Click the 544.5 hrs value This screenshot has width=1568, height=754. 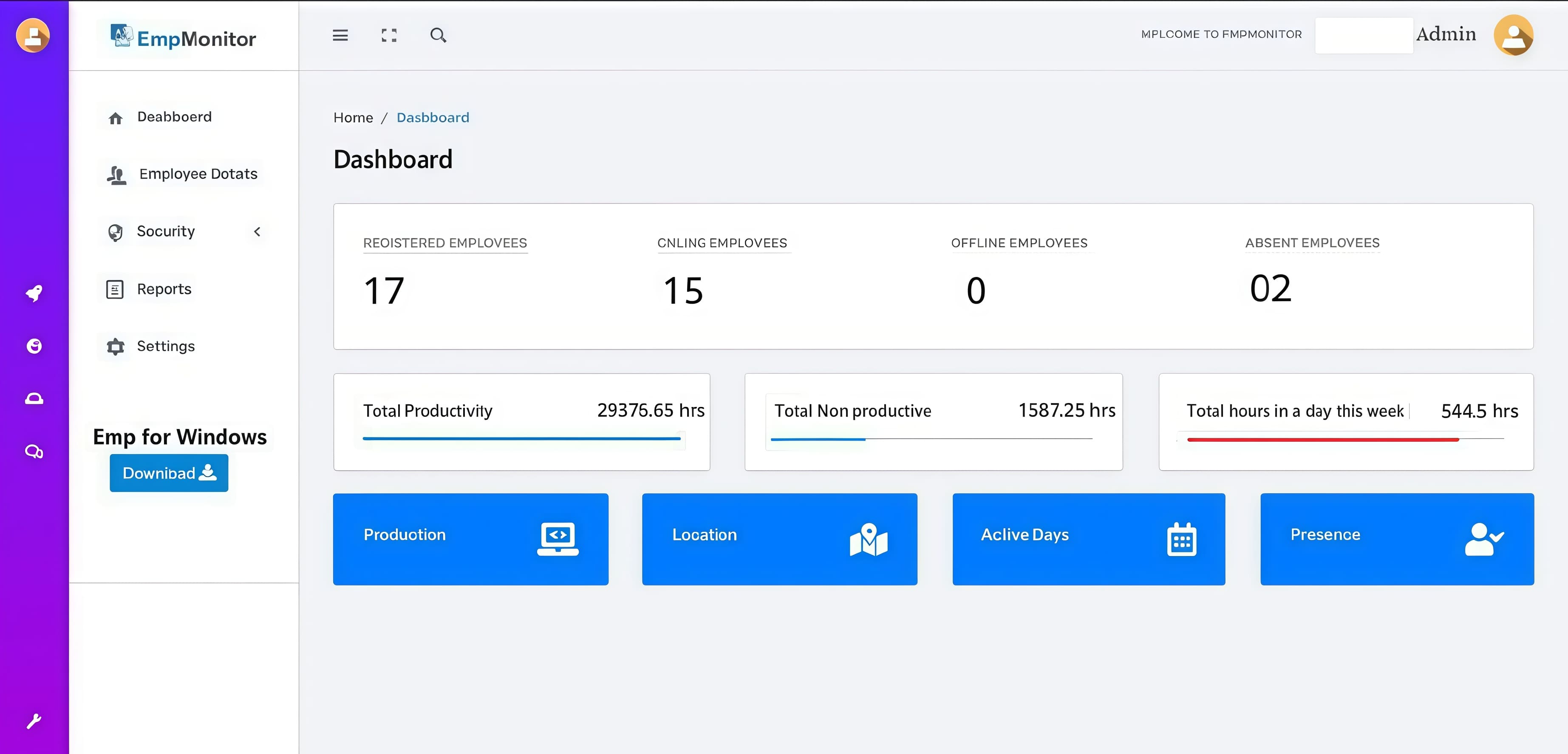tap(1480, 411)
